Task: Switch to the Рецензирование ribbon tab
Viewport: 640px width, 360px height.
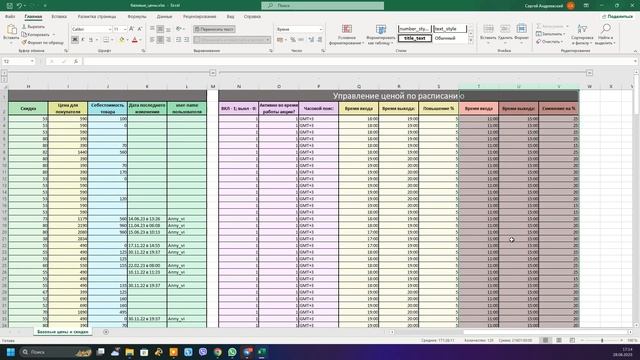Action: point(199,17)
